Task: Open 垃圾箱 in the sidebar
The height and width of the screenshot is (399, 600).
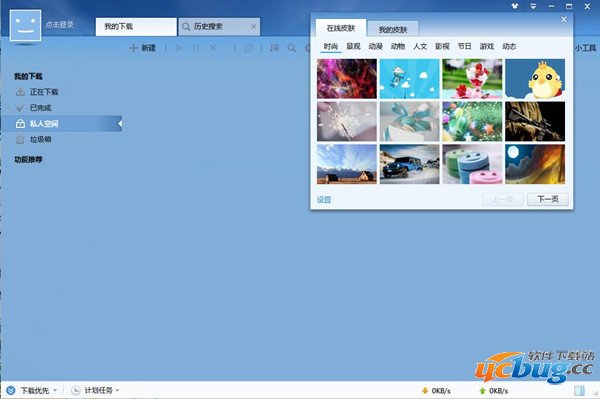Action: pos(41,140)
